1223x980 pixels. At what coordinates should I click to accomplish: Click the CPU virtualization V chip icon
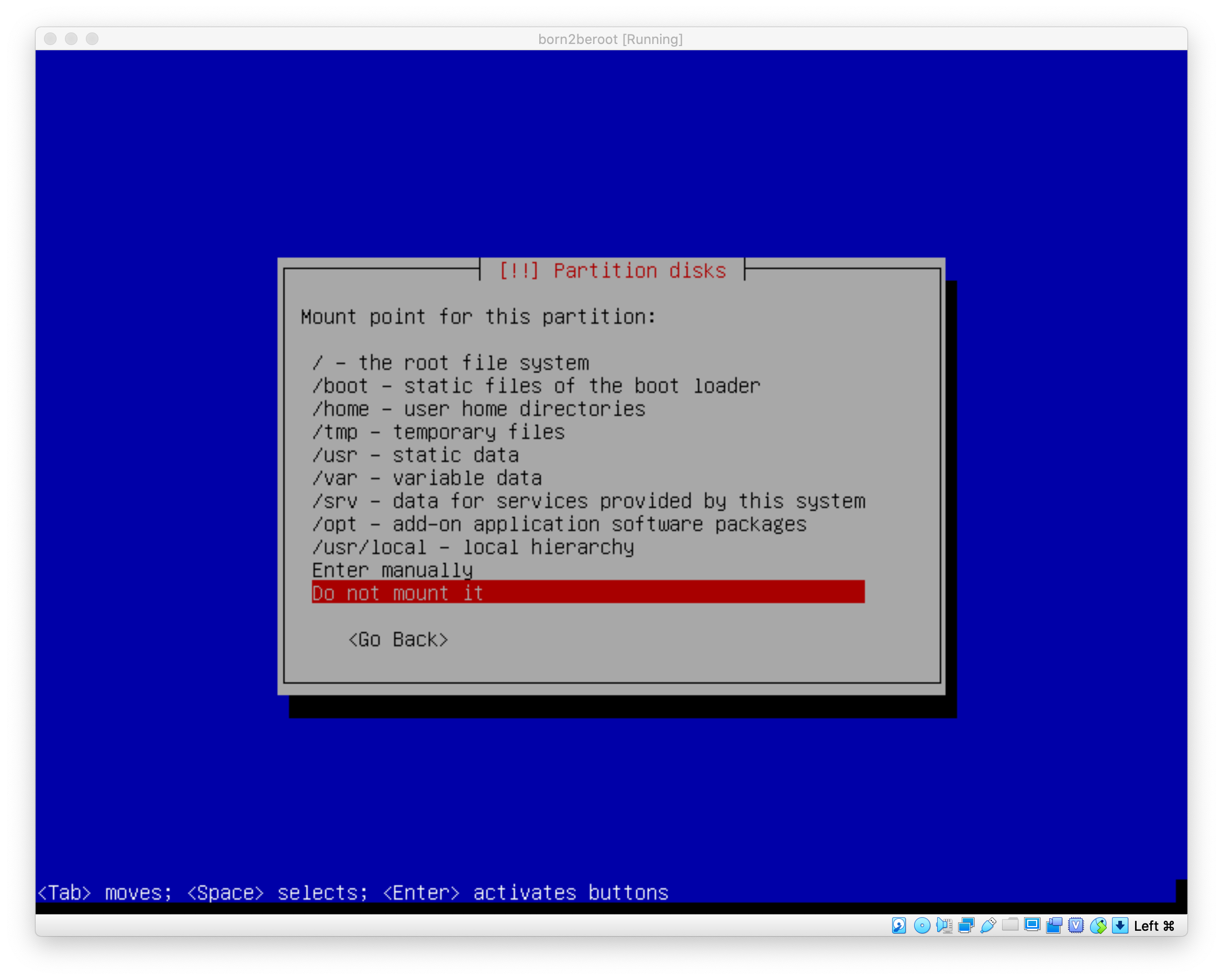[x=1076, y=926]
